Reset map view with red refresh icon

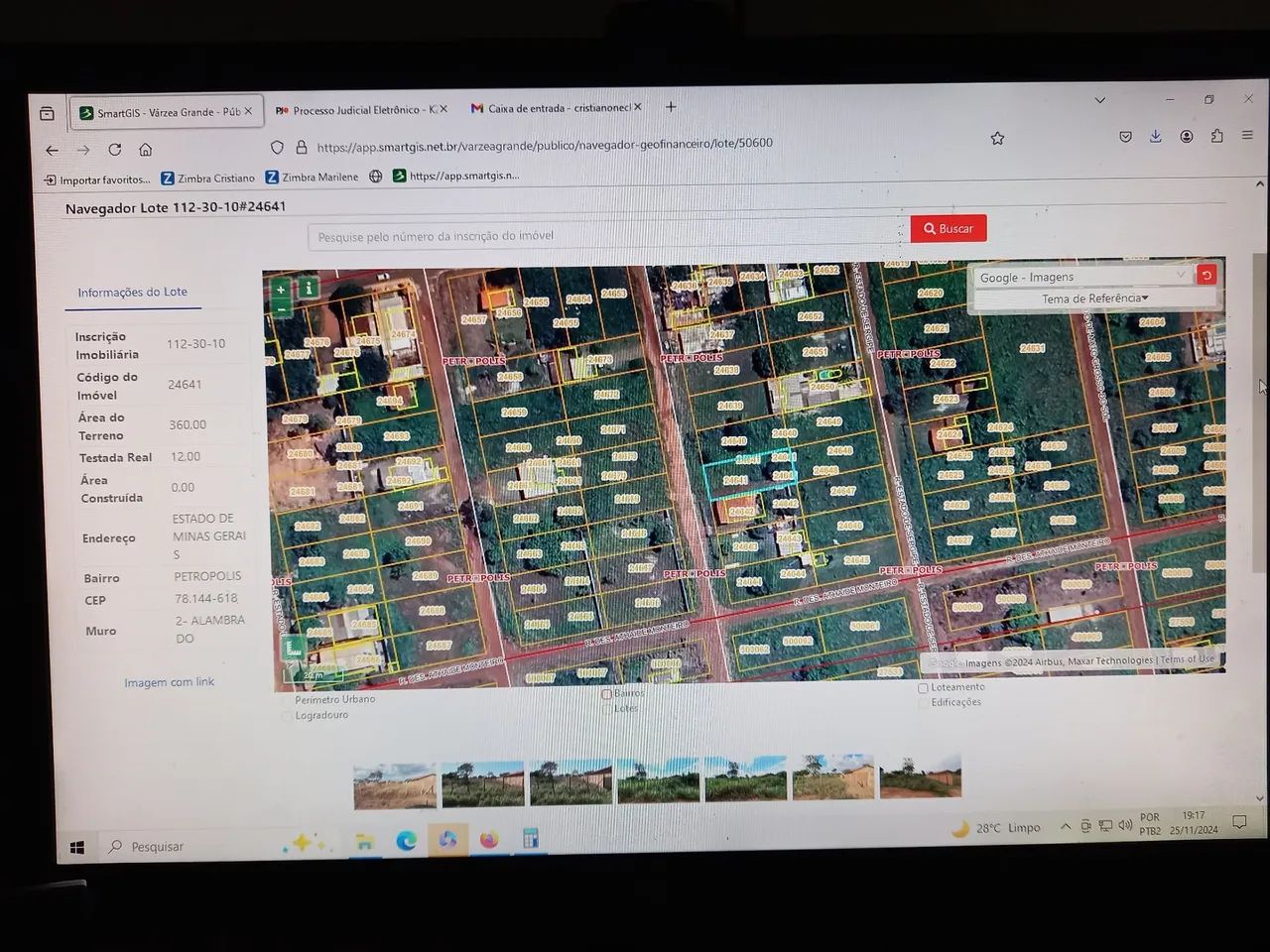point(1206,275)
